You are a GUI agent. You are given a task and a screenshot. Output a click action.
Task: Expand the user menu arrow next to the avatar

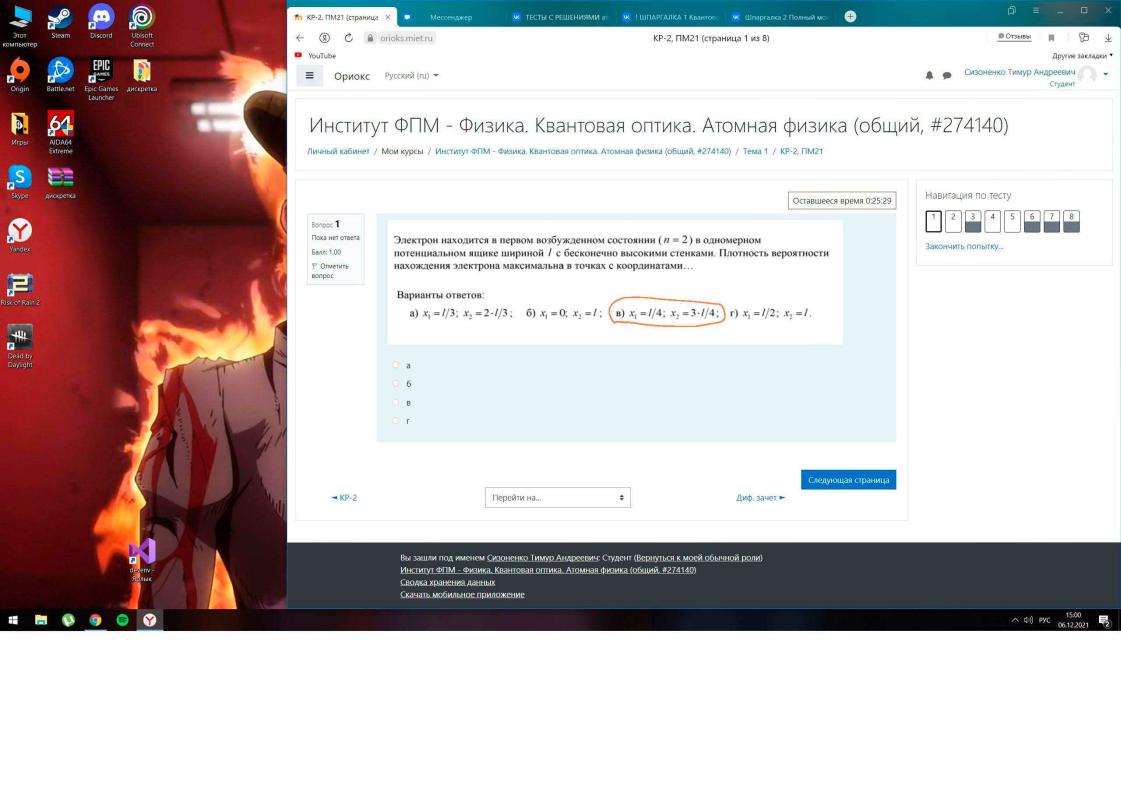[1105, 74]
